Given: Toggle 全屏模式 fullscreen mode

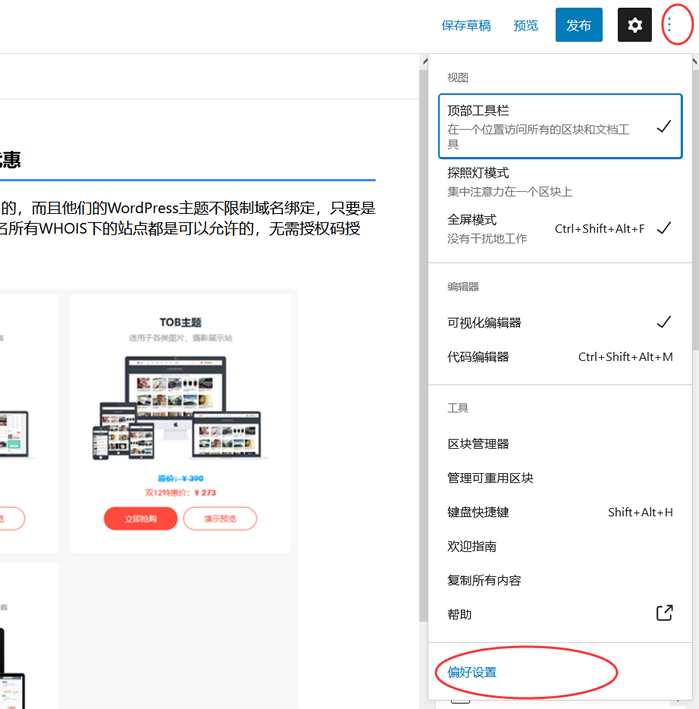Looking at the screenshot, I should click(x=560, y=229).
